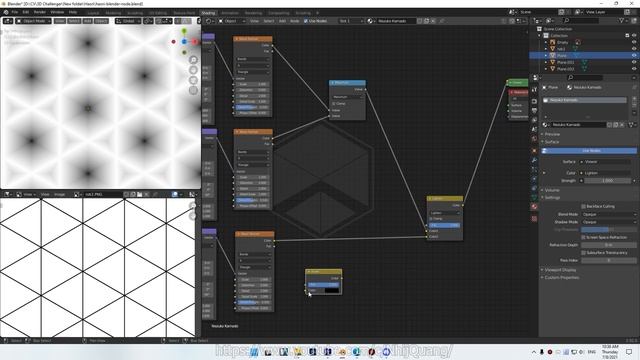Click the minus button to remove material slot
The image size is (640, 360).
(x=634, y=104)
